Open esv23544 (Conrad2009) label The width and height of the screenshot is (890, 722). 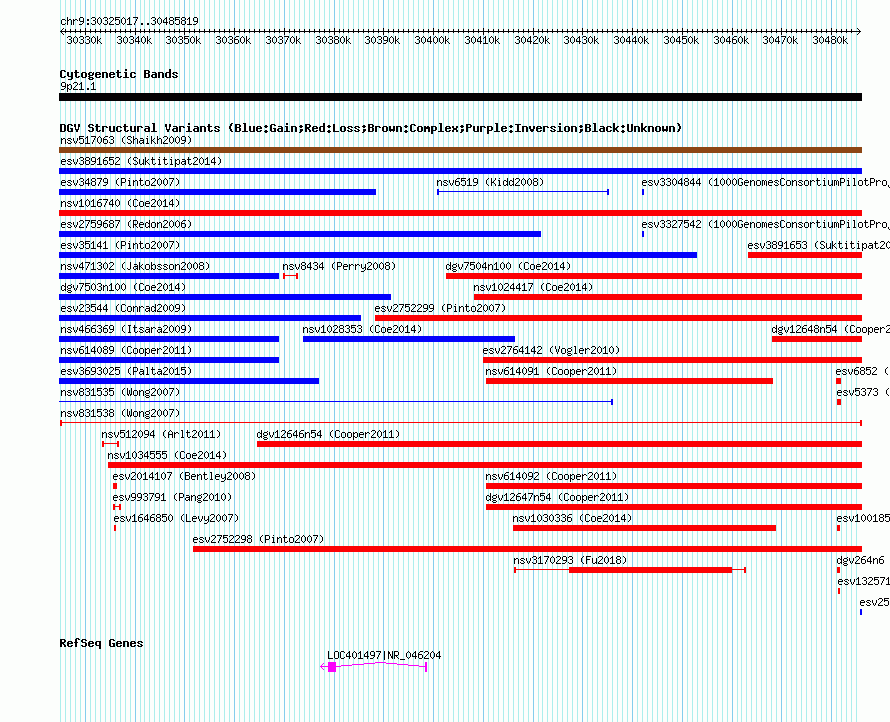point(123,308)
